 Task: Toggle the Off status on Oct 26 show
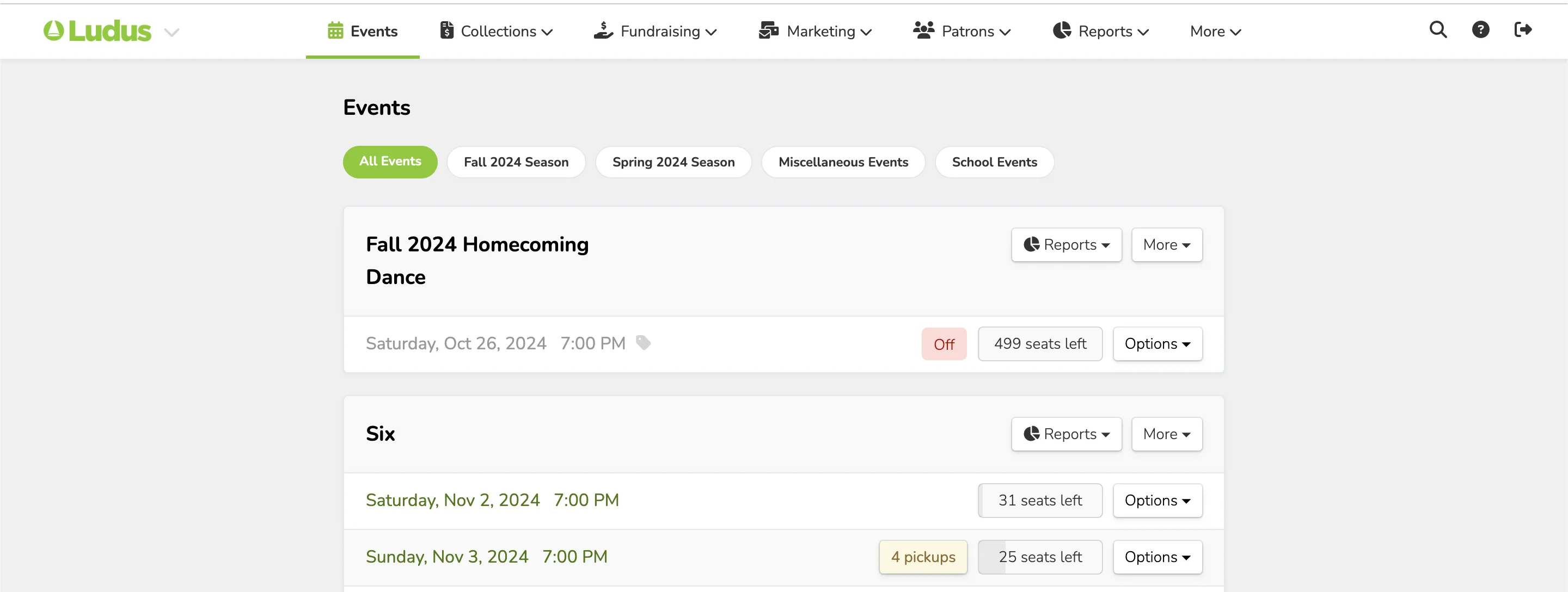tap(944, 344)
